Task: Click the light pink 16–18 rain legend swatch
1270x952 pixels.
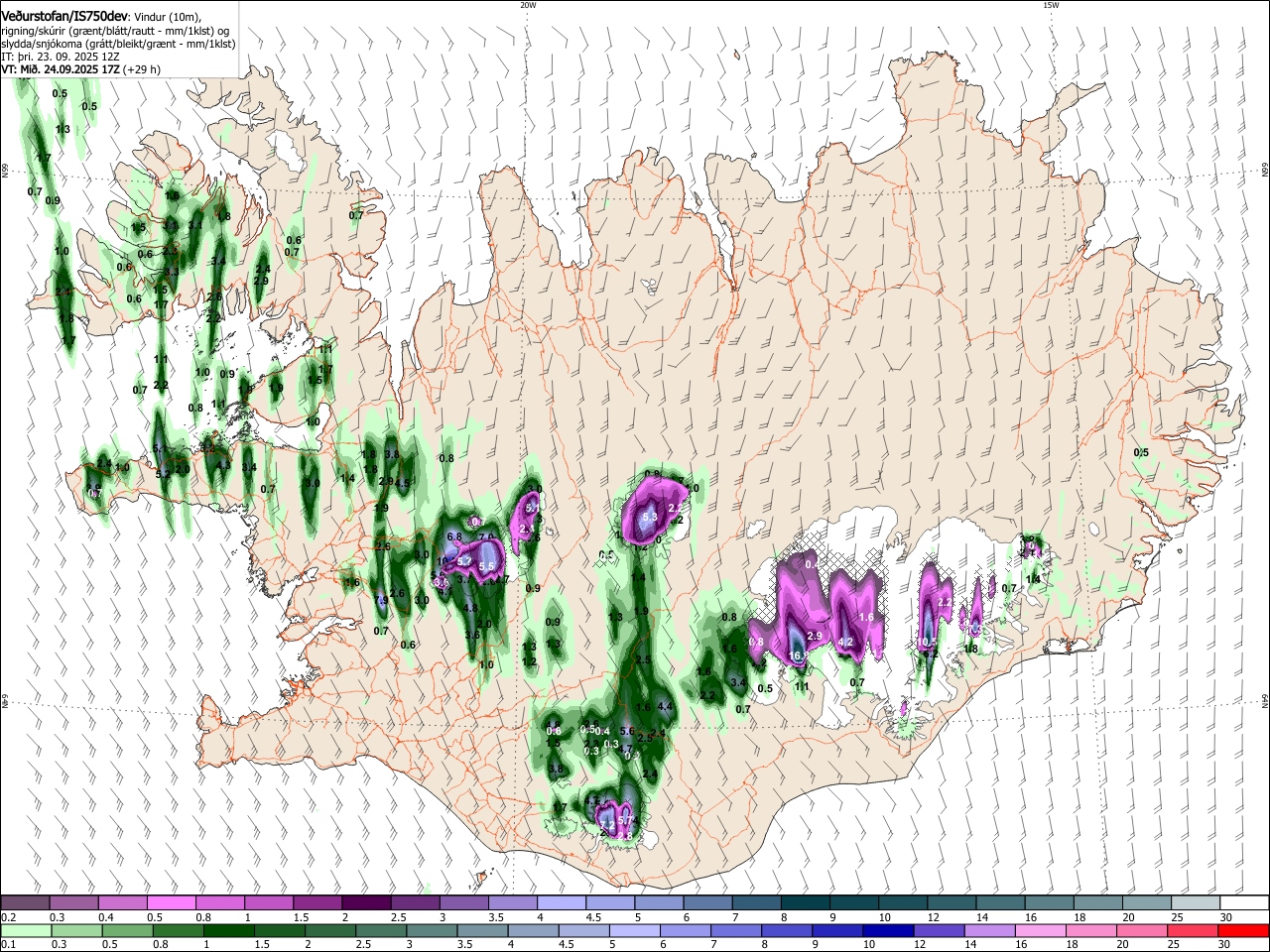Action: pyautogui.click(x=1041, y=930)
